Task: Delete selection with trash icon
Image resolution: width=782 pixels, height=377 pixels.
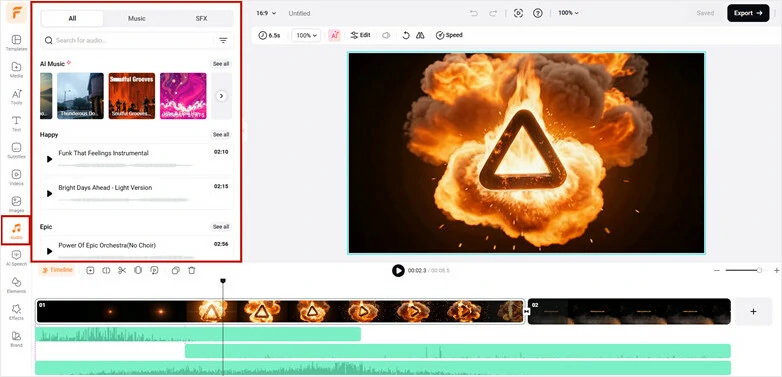Action: click(192, 270)
